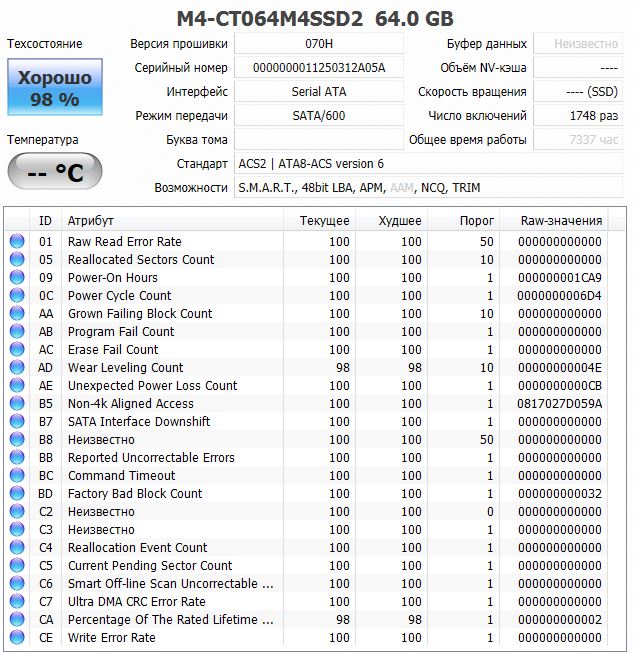Click the firmware version field 070H
The height and width of the screenshot is (652, 633).
(x=319, y=44)
